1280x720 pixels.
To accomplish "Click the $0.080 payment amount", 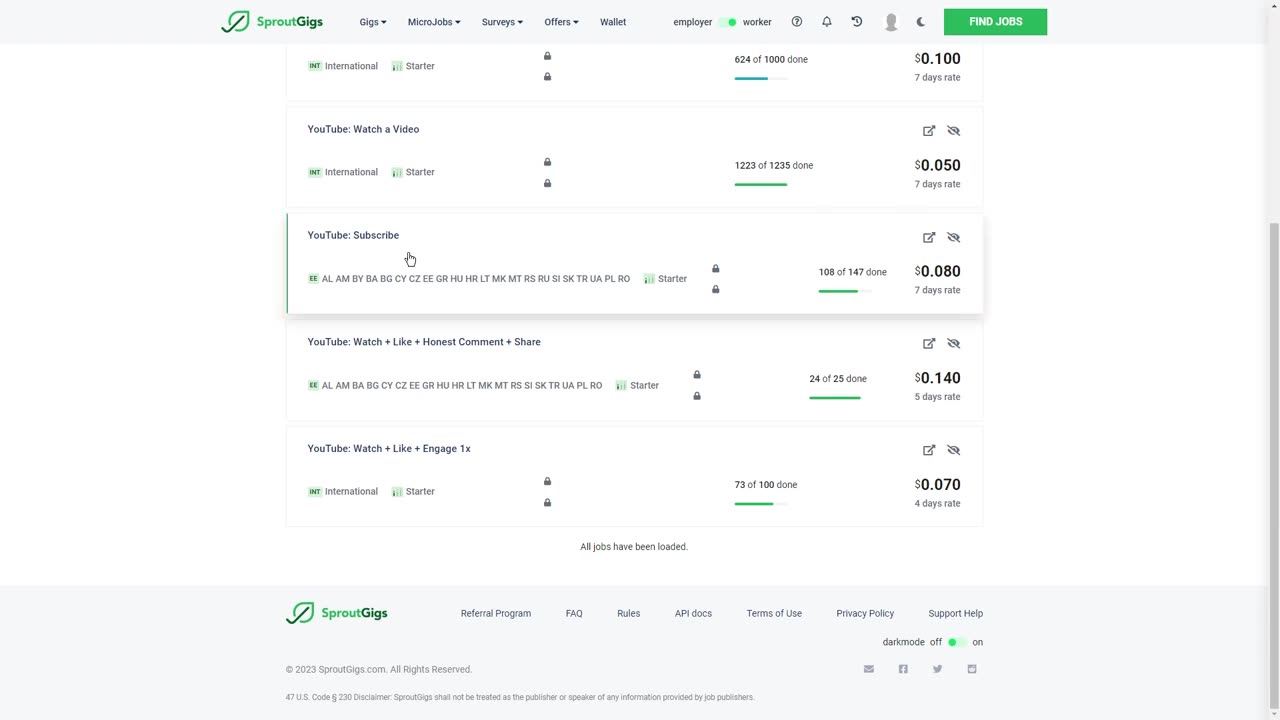I will coord(937,271).
